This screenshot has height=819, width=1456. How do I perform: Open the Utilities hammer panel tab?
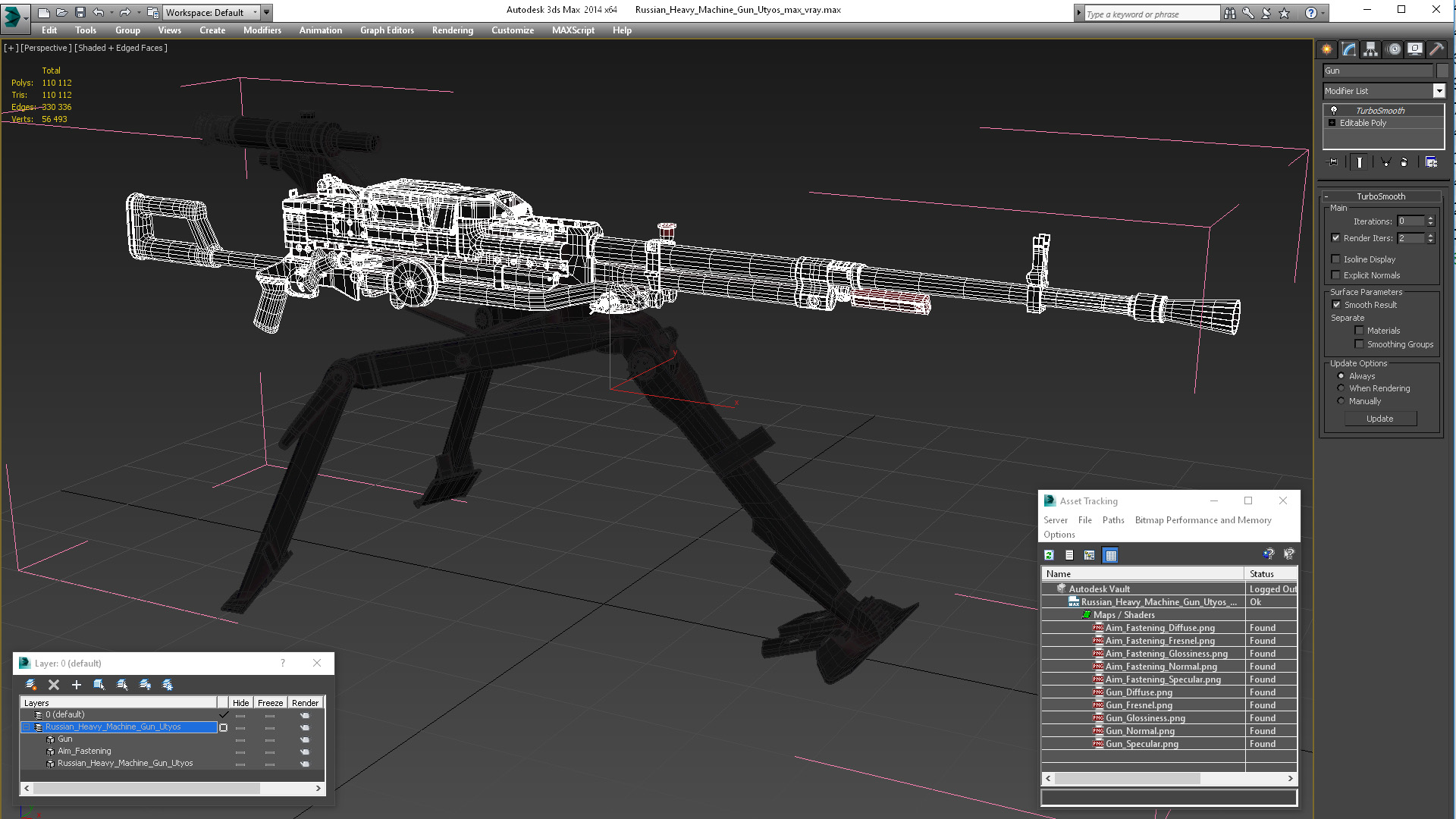pos(1436,49)
